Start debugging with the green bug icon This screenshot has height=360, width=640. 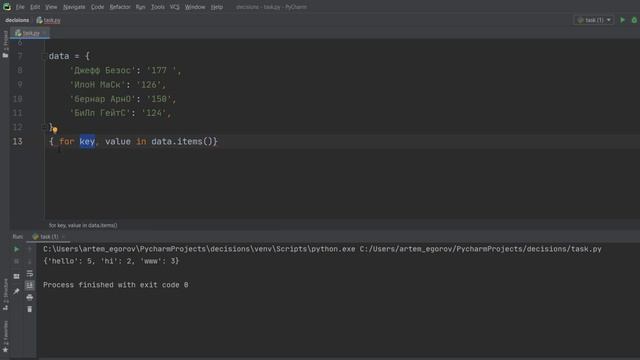point(634,20)
